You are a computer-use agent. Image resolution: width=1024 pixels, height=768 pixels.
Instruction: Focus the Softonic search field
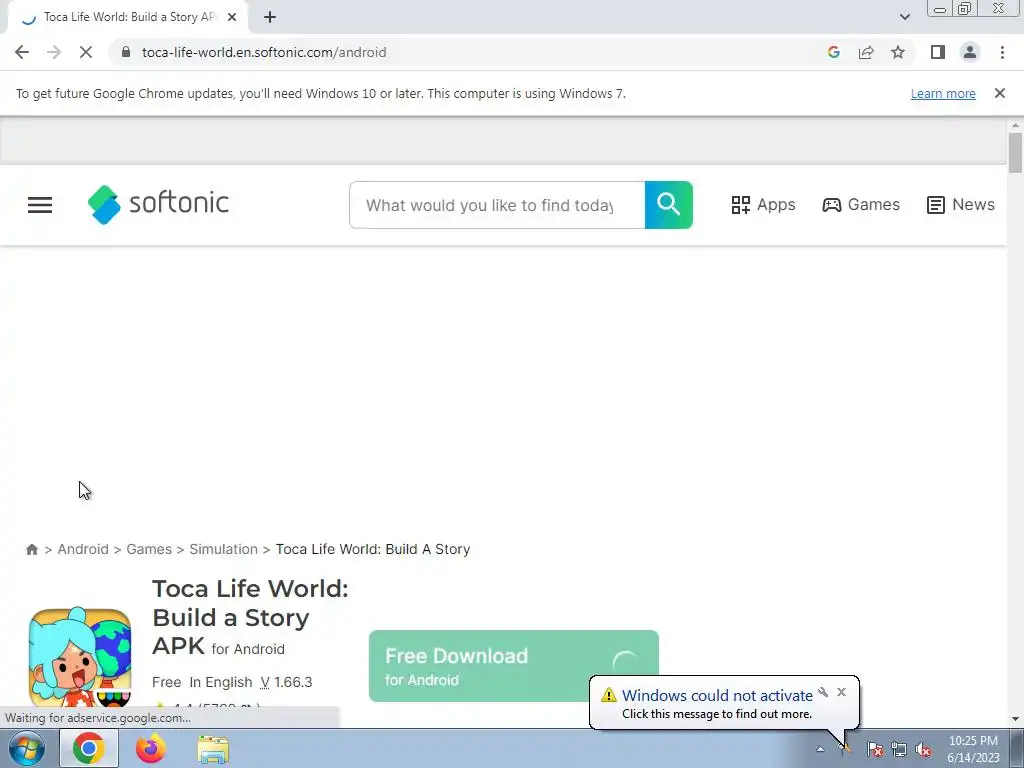click(497, 205)
